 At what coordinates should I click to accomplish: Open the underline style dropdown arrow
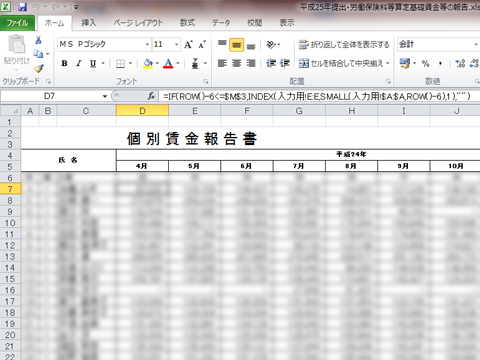(x=103, y=63)
